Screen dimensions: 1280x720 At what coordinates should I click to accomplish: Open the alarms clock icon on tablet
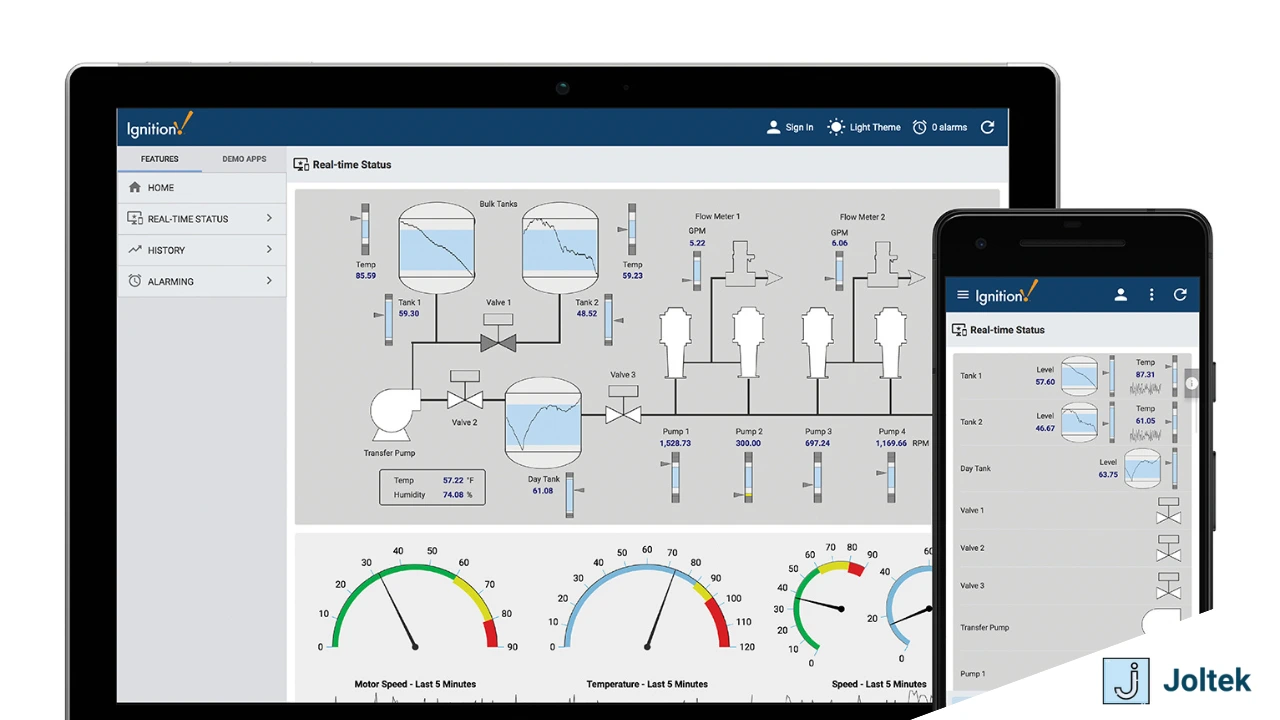pos(920,127)
